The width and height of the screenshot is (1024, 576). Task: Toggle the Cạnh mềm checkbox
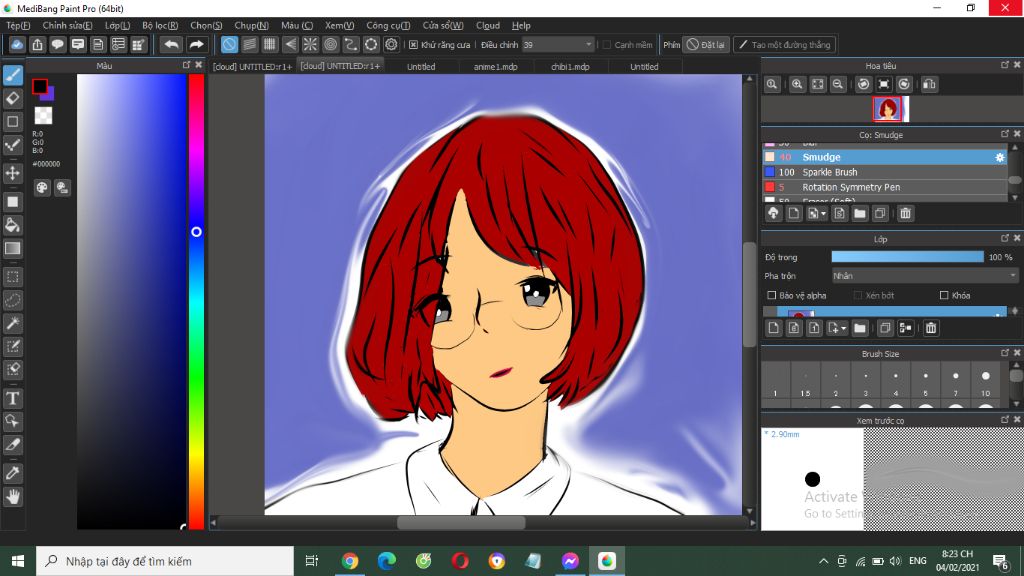(607, 45)
